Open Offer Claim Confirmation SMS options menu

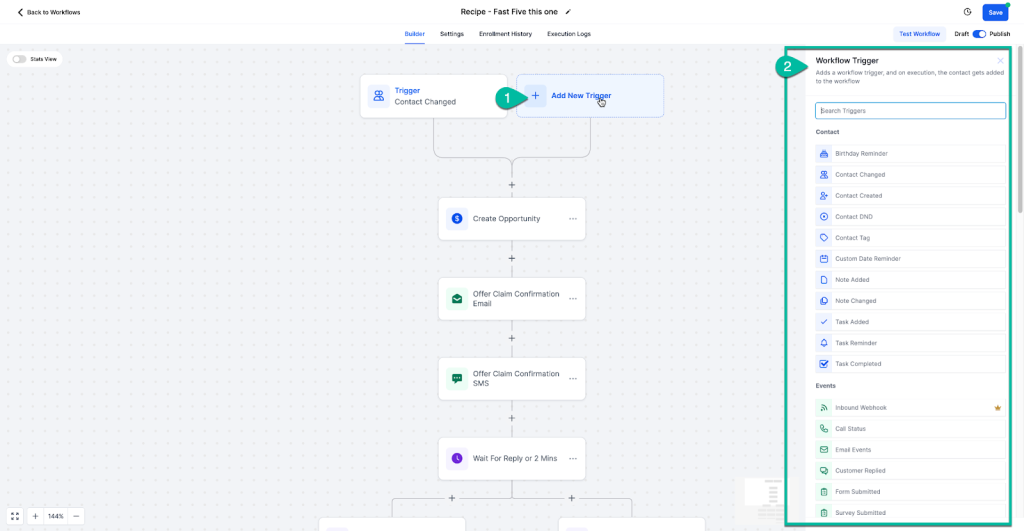[x=573, y=378]
